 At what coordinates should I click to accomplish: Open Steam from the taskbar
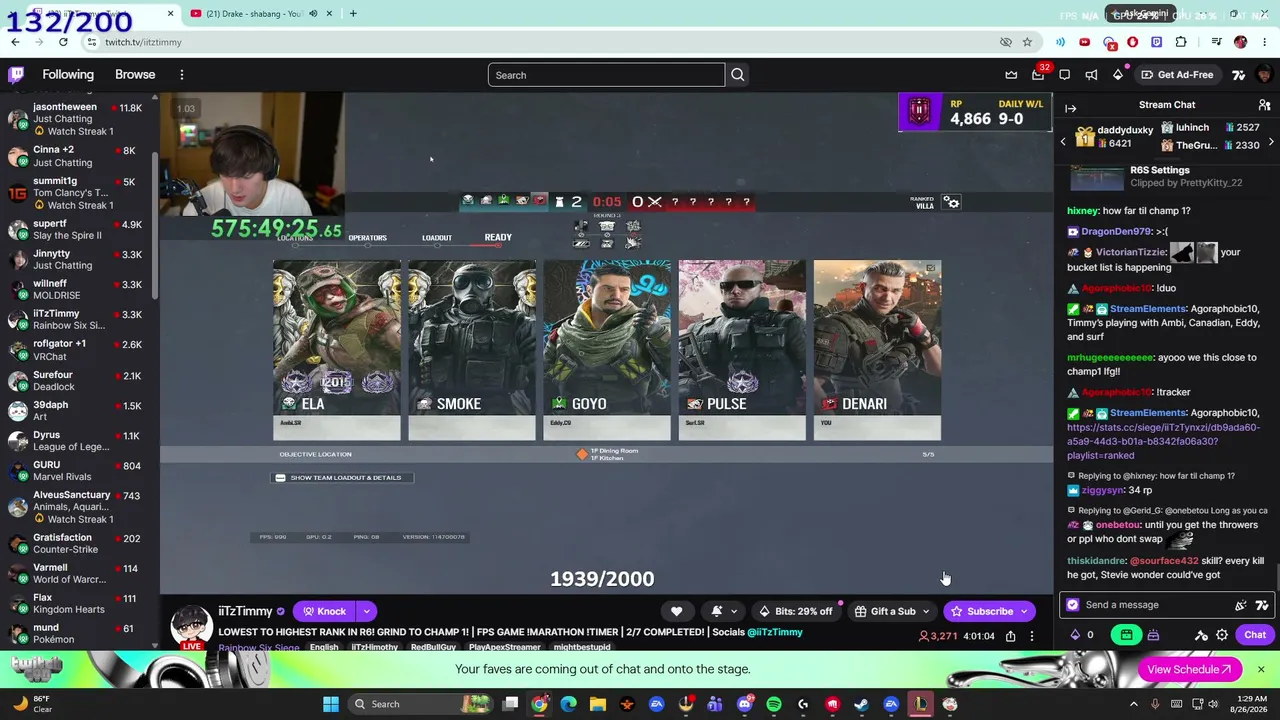862,704
